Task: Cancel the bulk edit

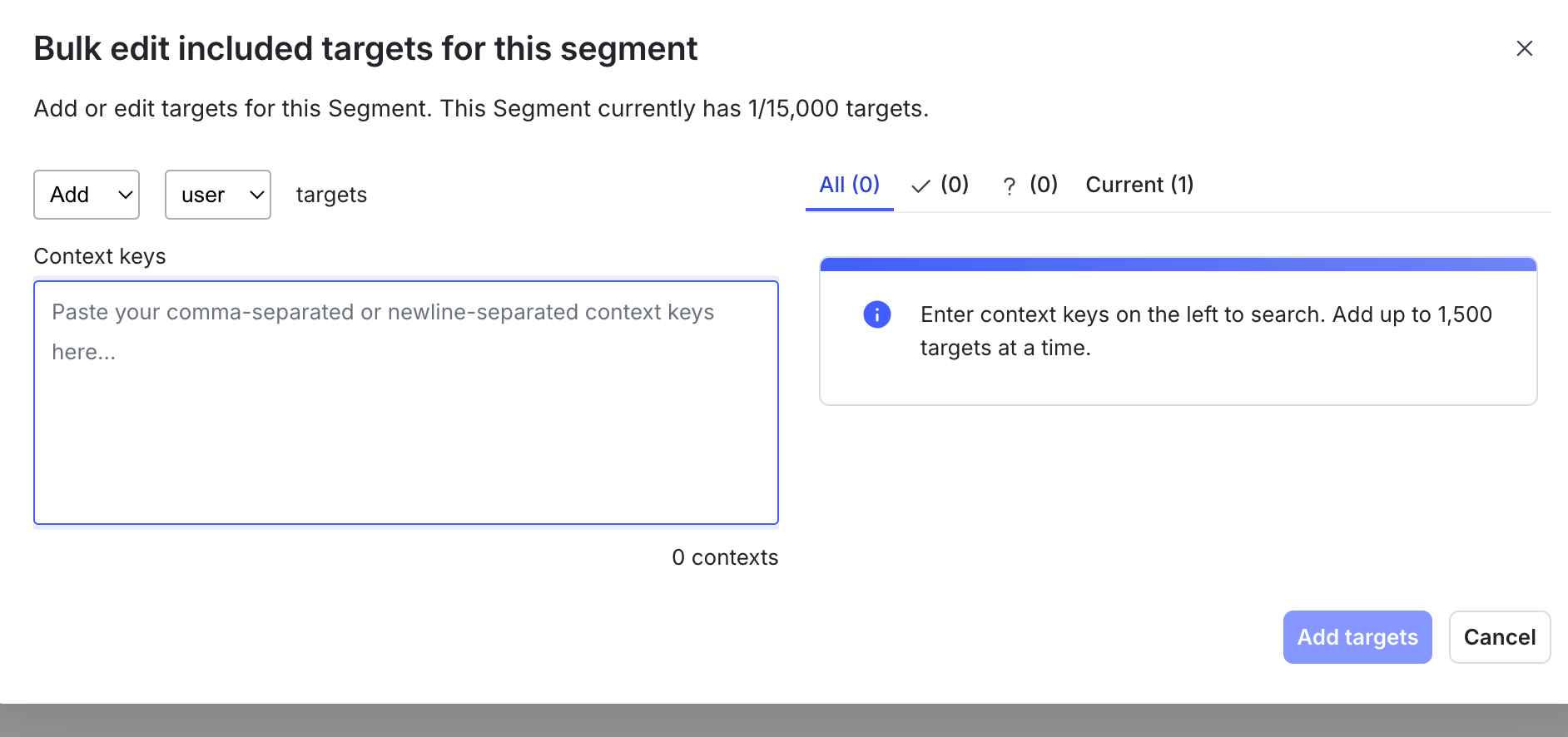Action: tap(1499, 637)
